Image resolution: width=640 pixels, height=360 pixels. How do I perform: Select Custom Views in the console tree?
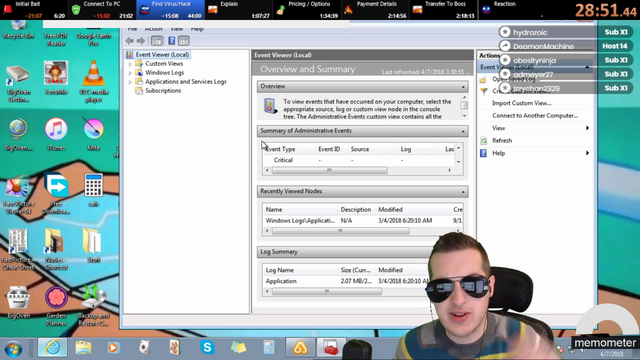pos(164,64)
